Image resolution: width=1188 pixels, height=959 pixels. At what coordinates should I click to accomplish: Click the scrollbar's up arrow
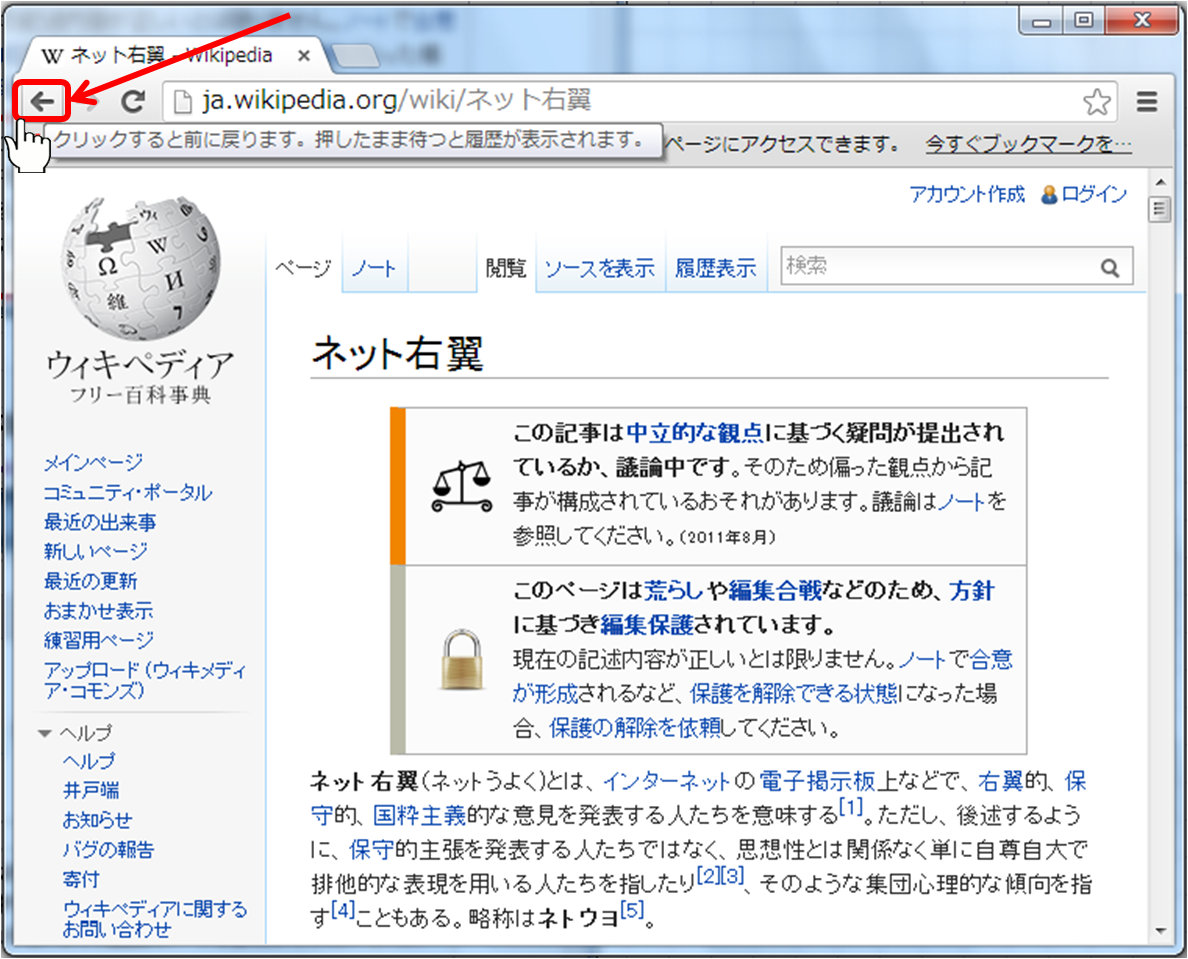click(x=1162, y=181)
